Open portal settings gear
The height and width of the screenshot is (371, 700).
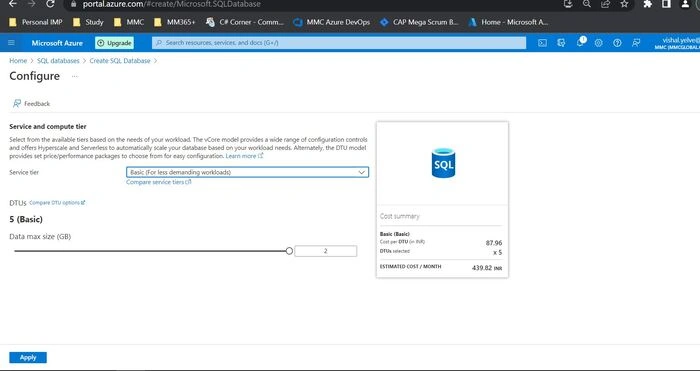598,43
